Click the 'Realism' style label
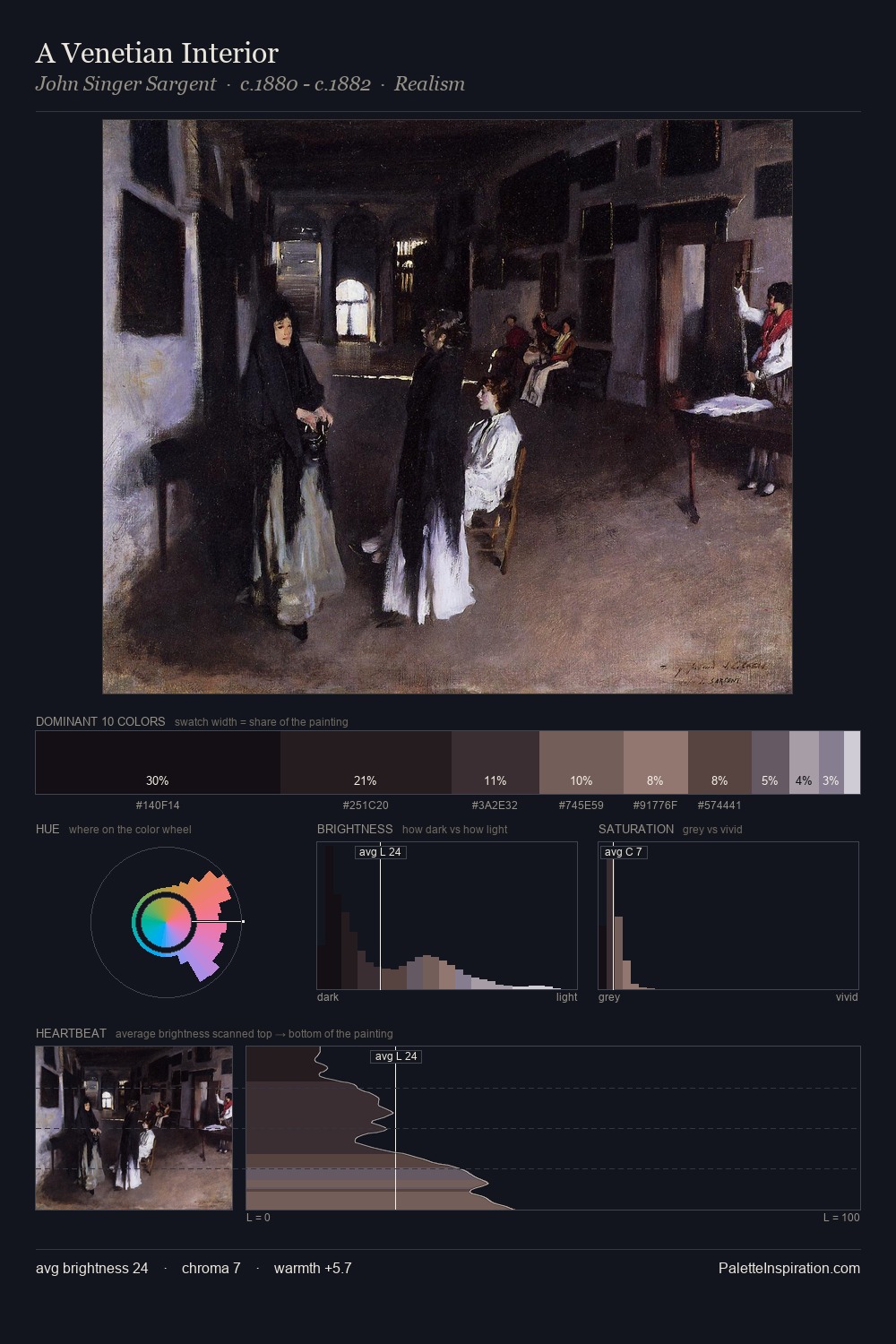 (429, 84)
